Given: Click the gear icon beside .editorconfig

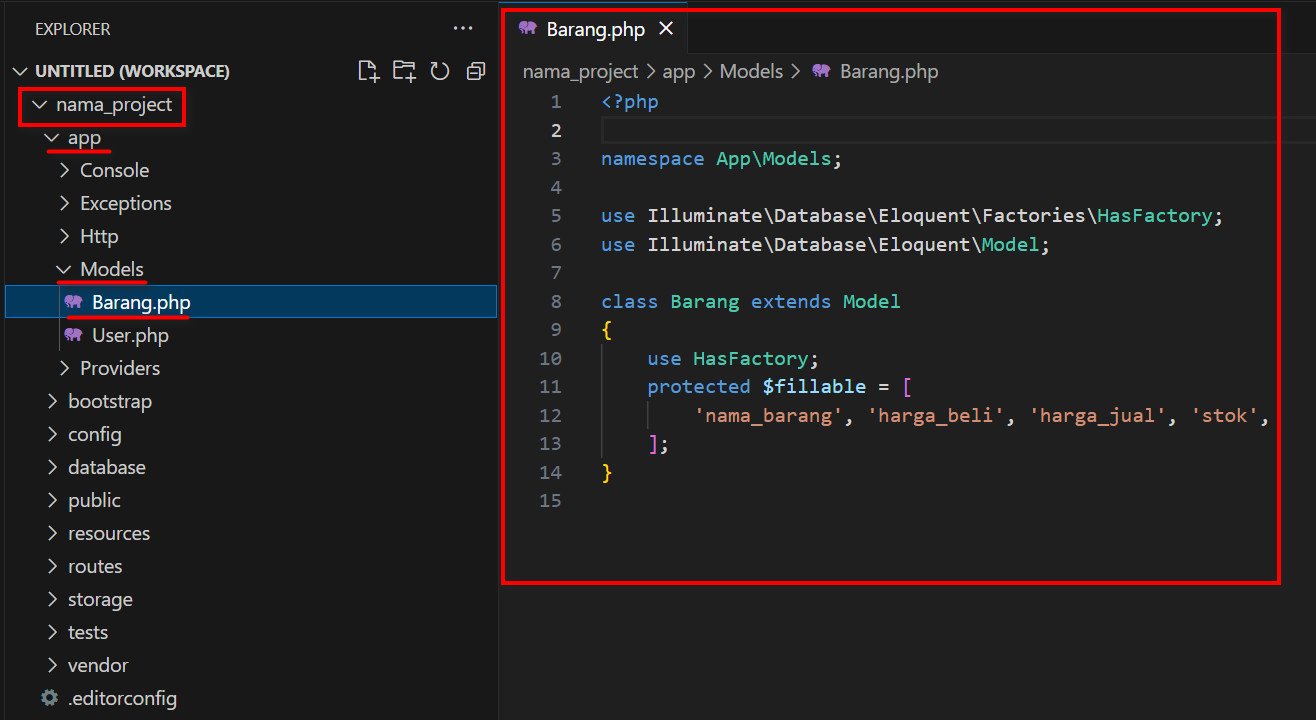Looking at the screenshot, I should [49, 698].
